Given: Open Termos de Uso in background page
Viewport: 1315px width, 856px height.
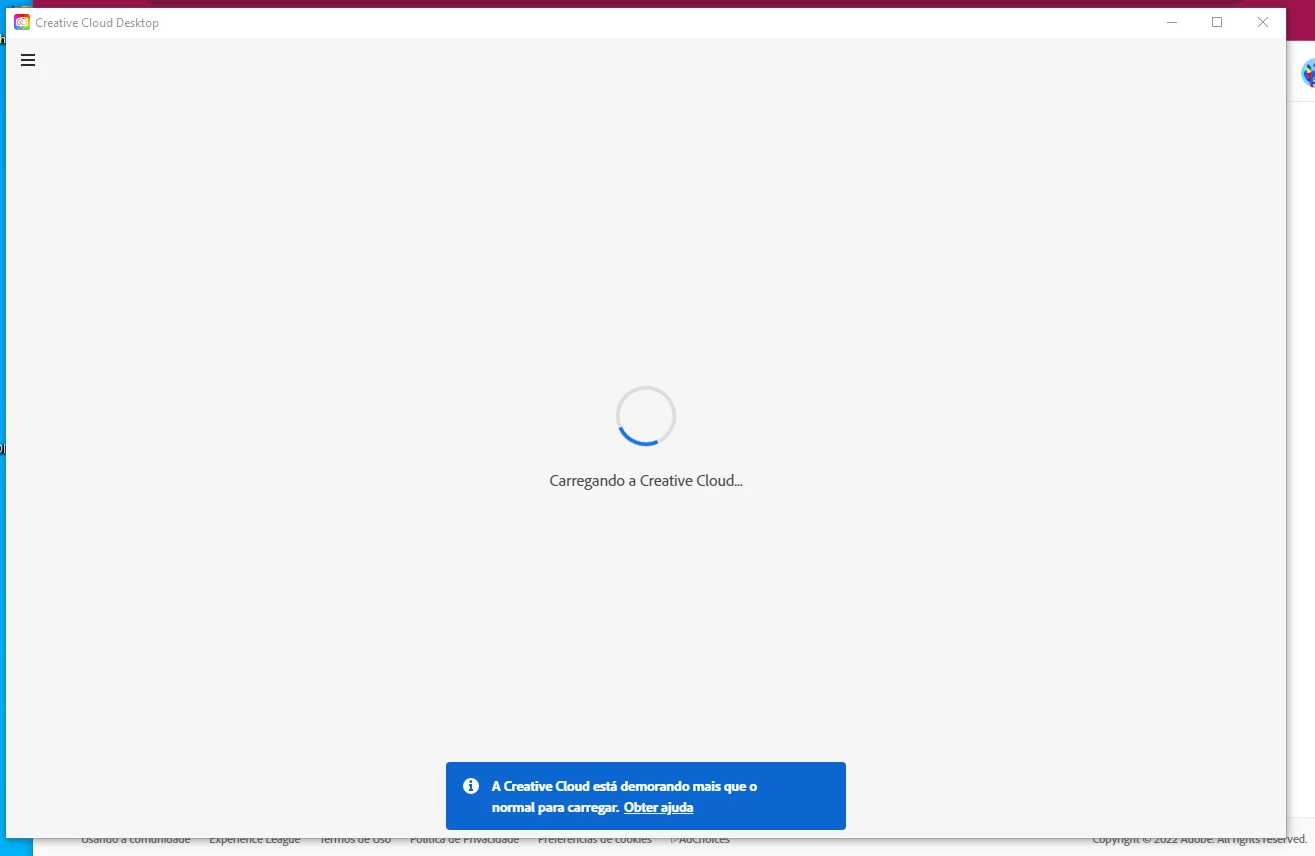Looking at the screenshot, I should [355, 841].
